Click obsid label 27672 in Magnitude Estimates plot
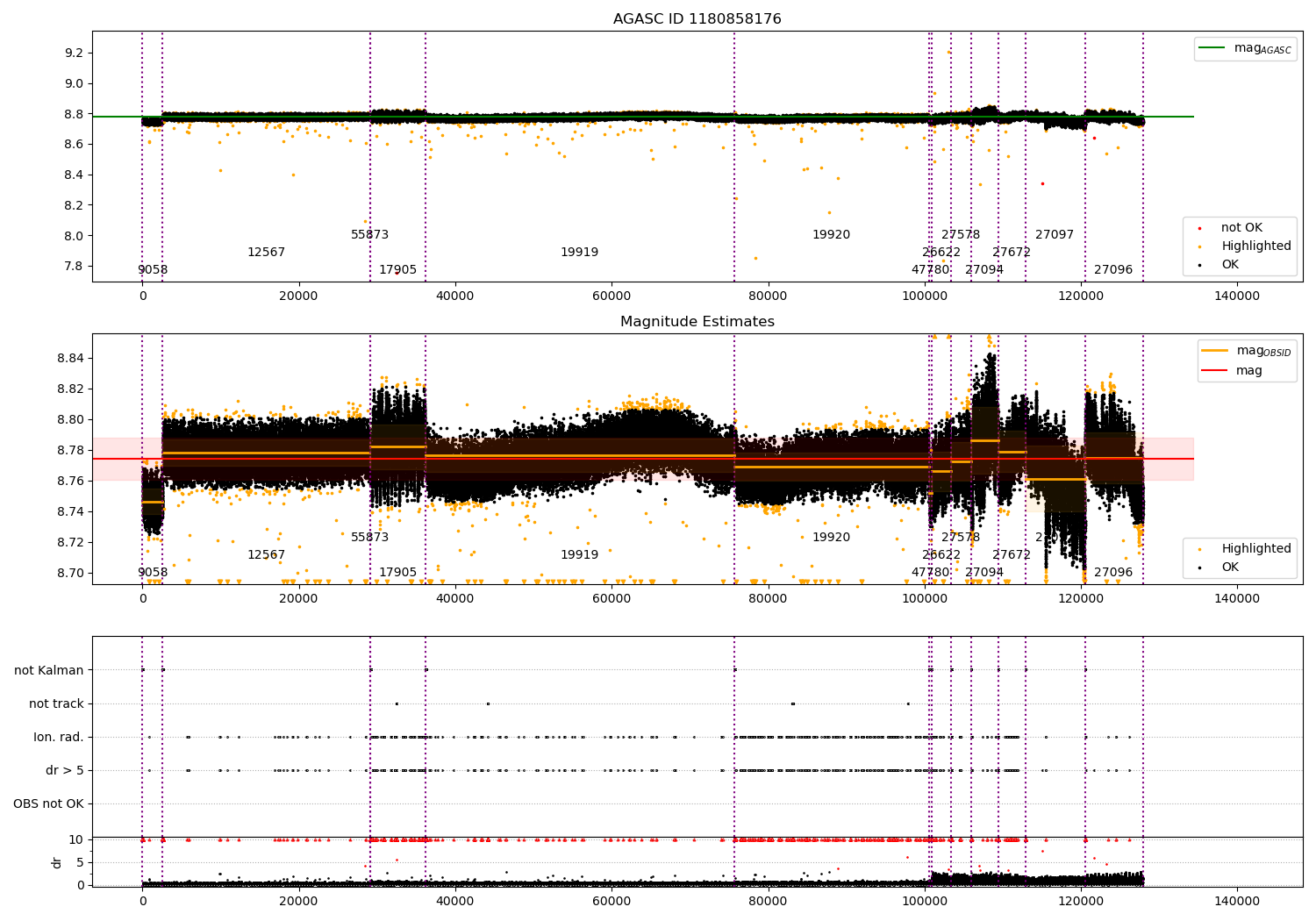 click(1012, 555)
